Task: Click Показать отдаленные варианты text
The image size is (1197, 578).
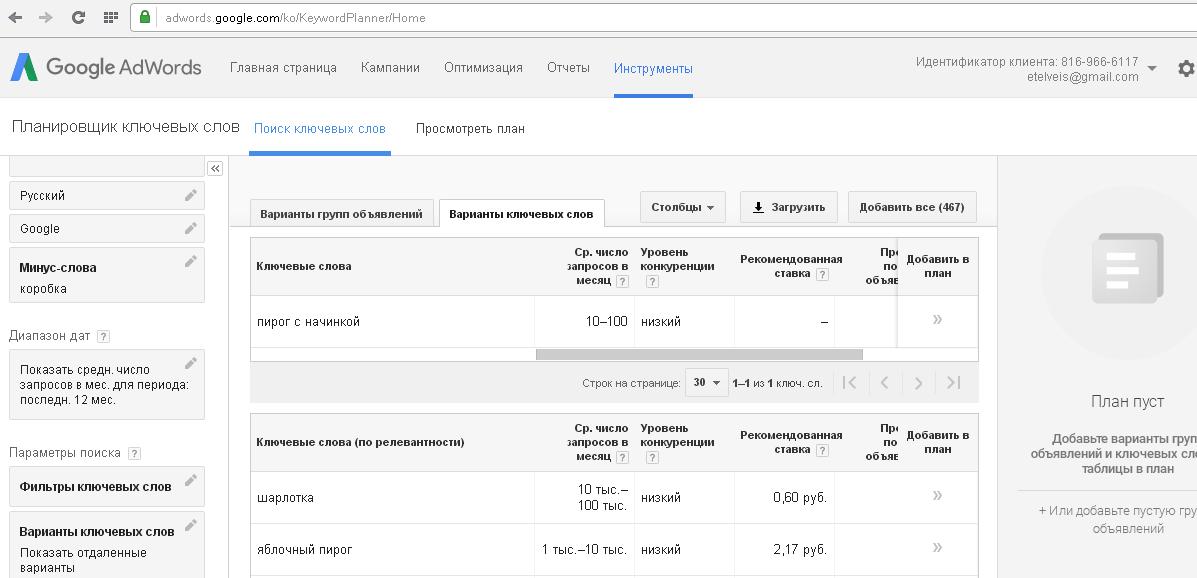Action: tap(83, 560)
